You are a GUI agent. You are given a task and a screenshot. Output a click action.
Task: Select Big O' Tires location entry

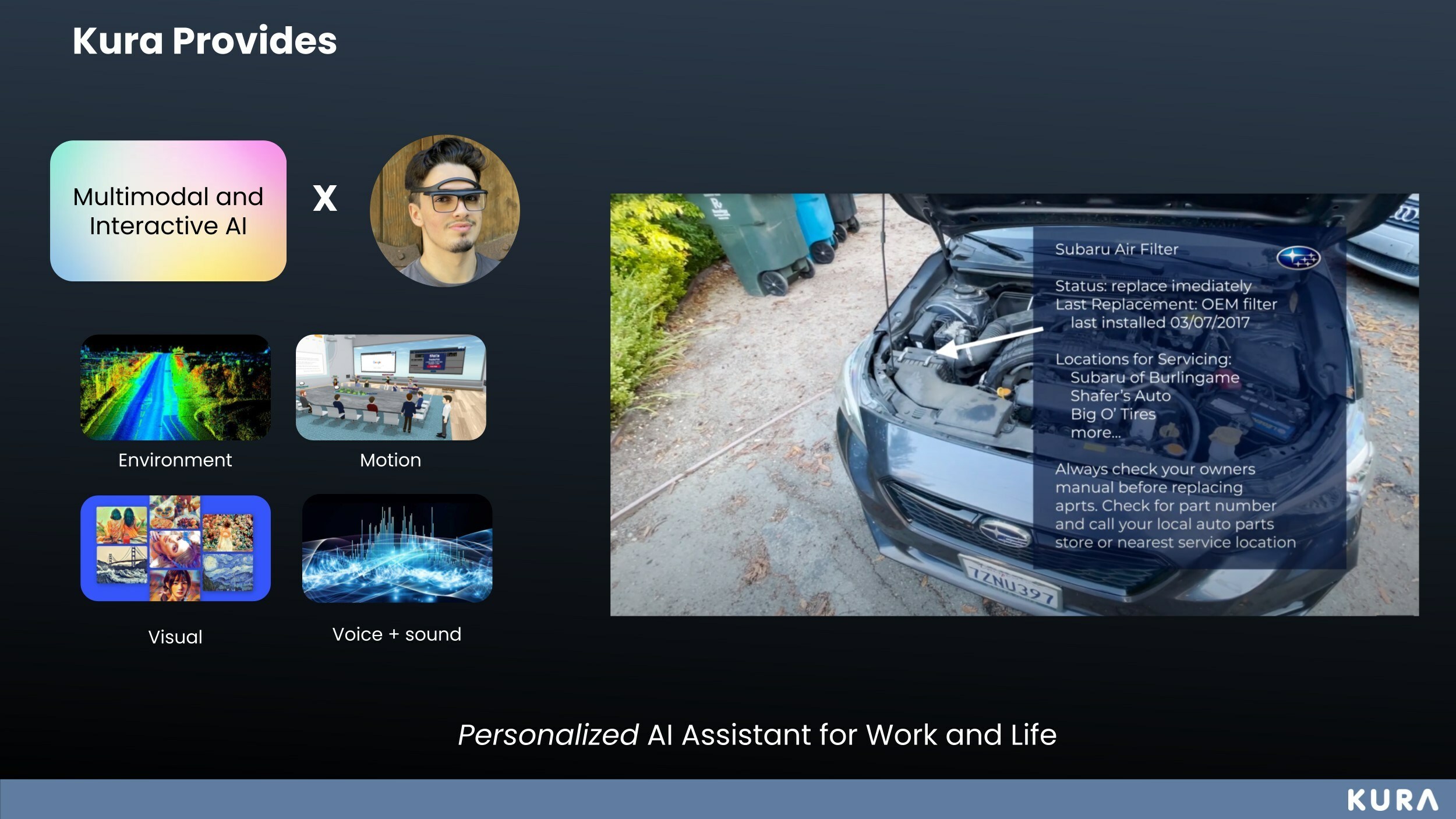pyautogui.click(x=1112, y=414)
